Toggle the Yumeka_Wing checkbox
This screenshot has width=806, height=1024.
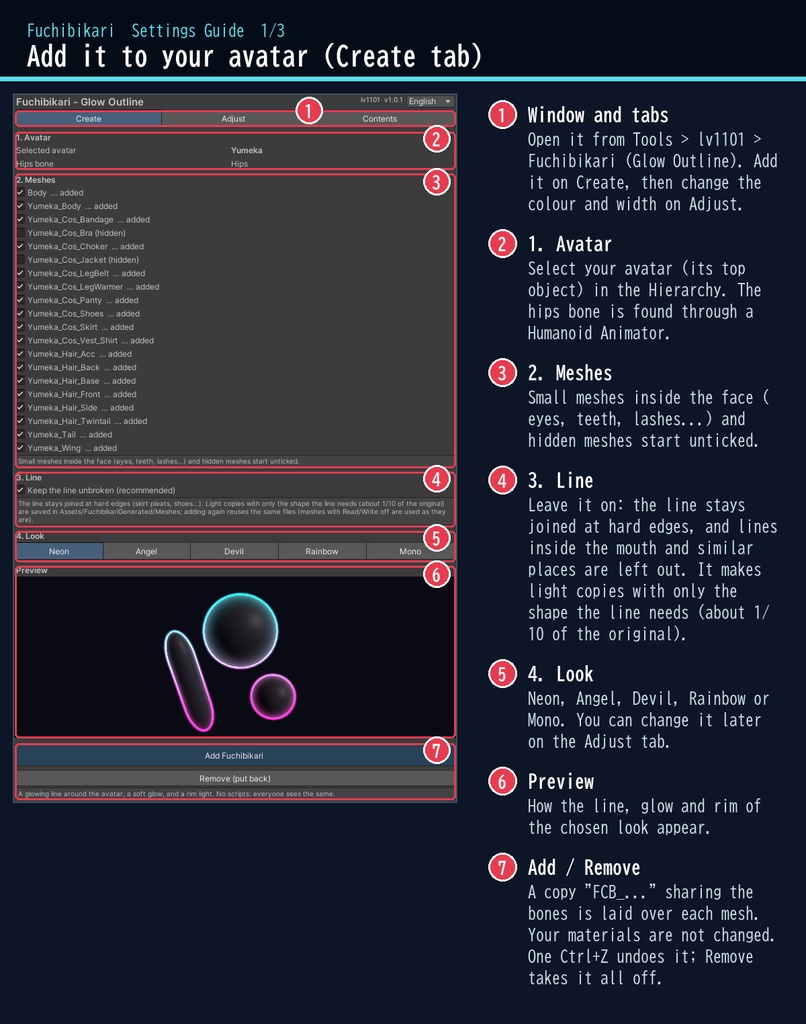pyautogui.click(x=21, y=447)
